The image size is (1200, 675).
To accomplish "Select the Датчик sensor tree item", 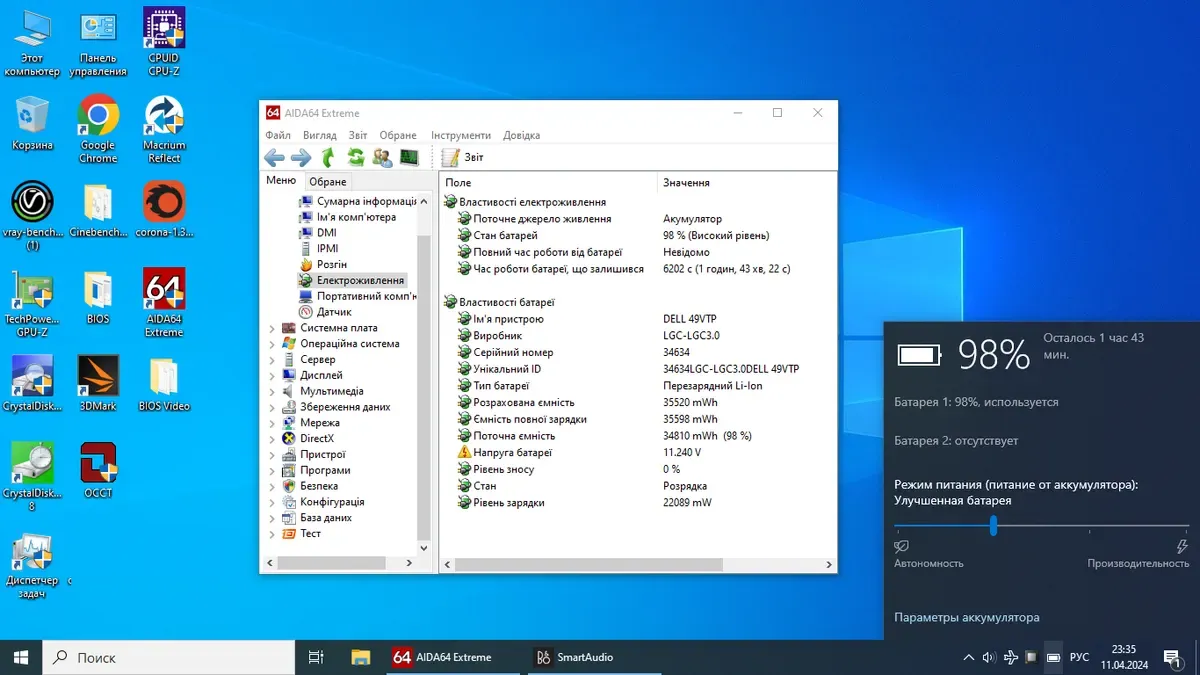I will pos(334,312).
